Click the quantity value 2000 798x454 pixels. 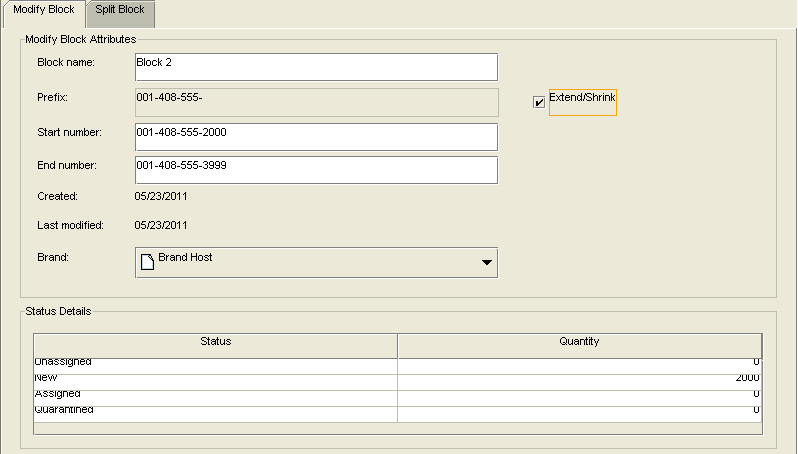coord(747,378)
